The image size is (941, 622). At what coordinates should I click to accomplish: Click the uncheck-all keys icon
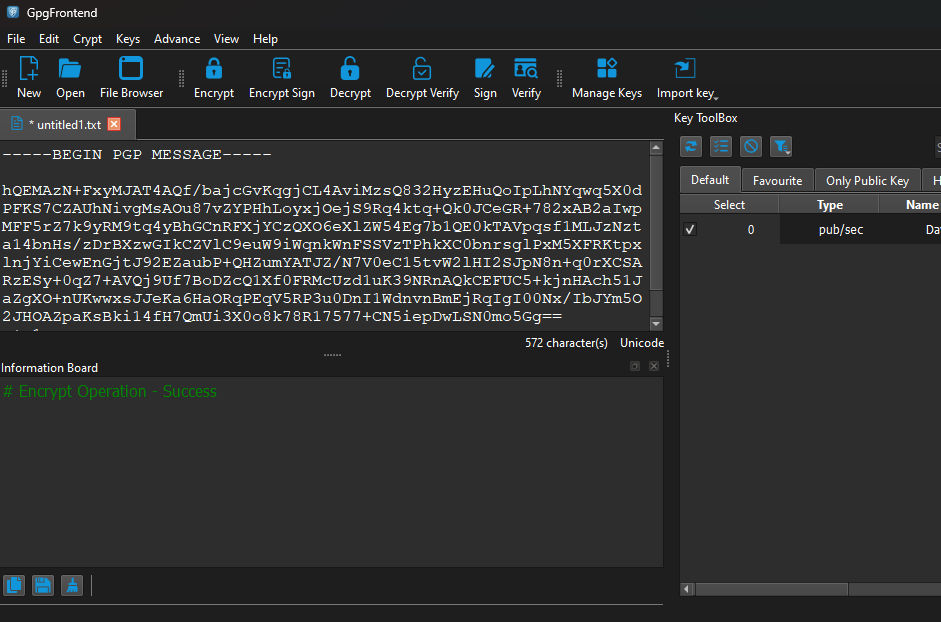[751, 146]
